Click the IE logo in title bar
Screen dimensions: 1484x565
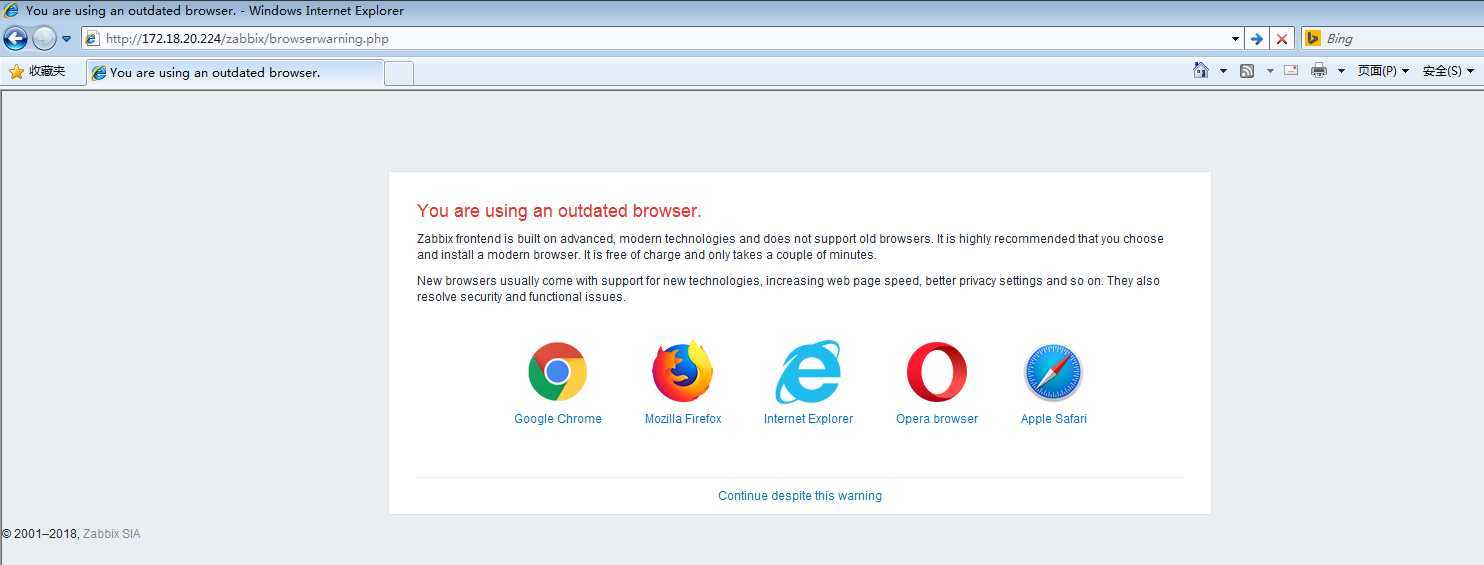11,11
